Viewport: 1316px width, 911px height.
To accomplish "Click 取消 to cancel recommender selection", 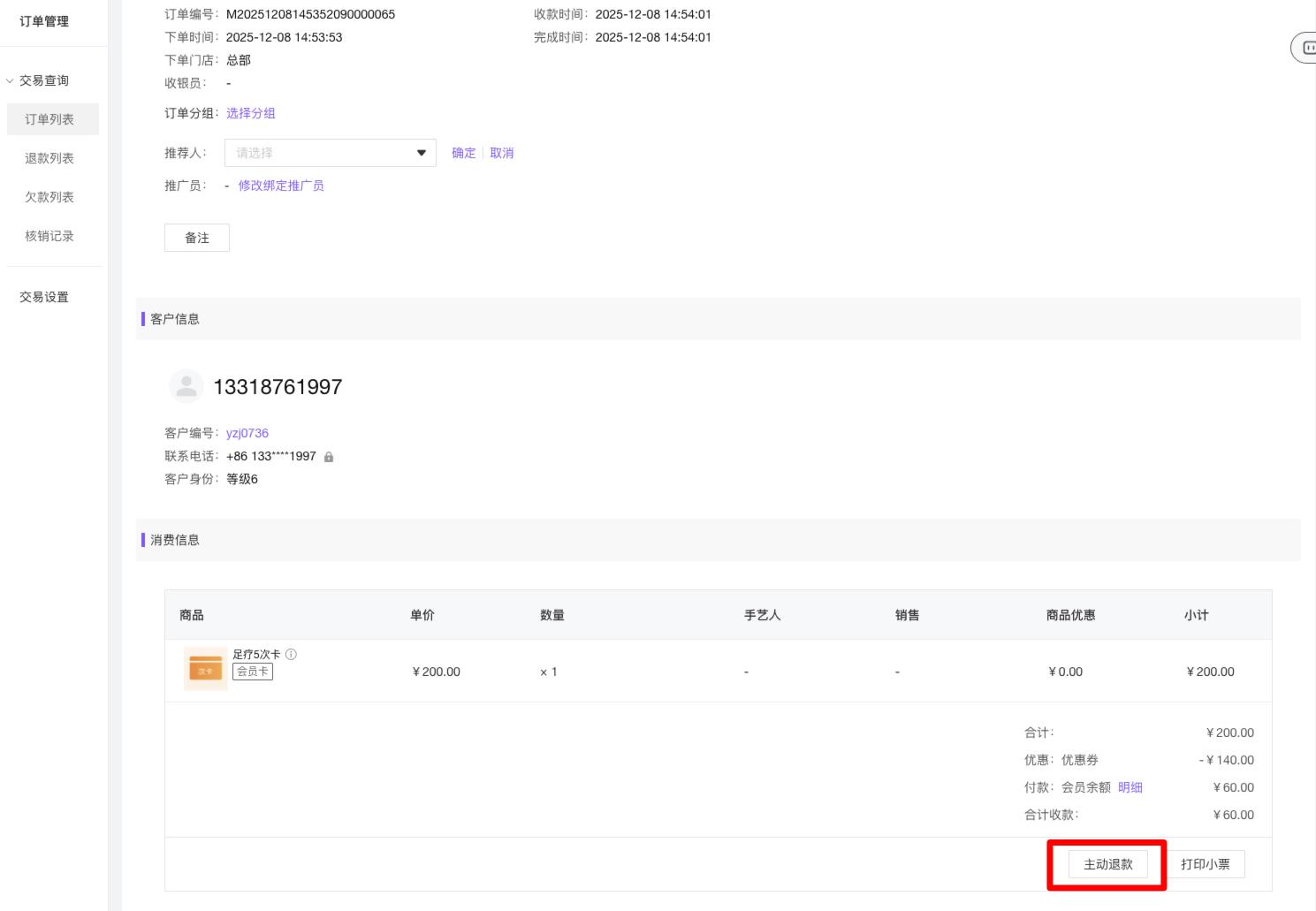I will point(502,153).
